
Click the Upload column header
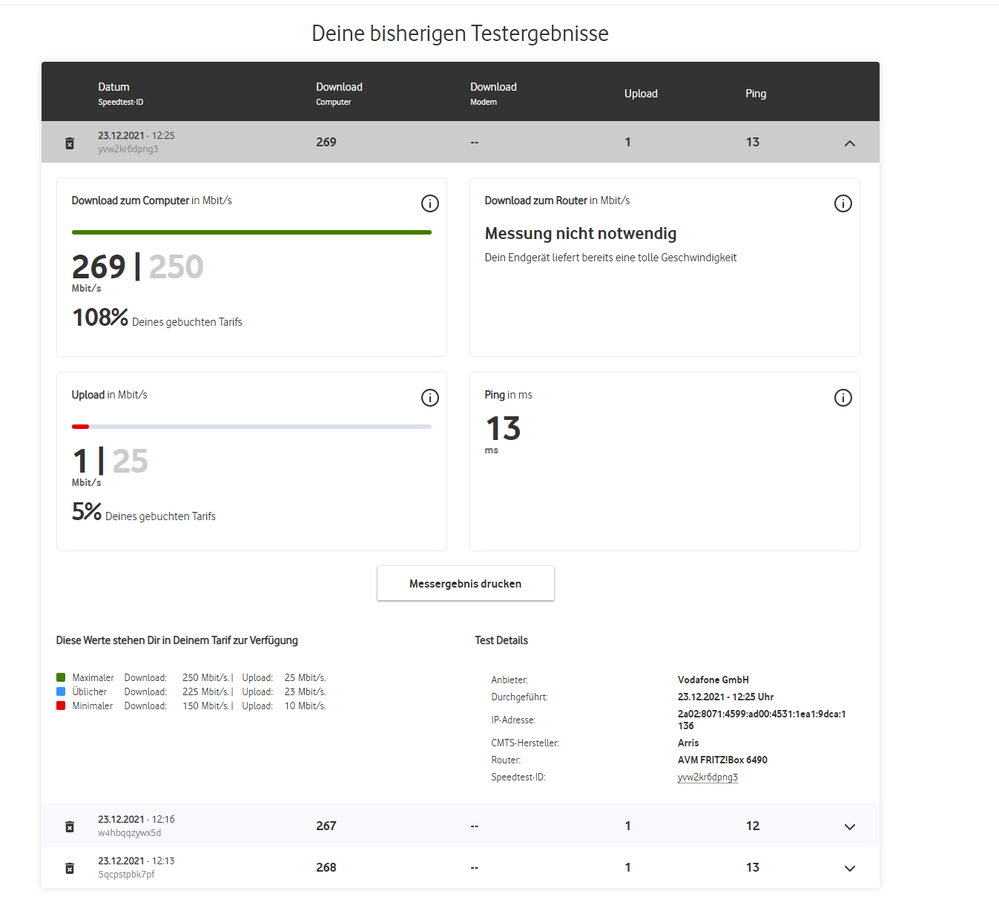(640, 93)
